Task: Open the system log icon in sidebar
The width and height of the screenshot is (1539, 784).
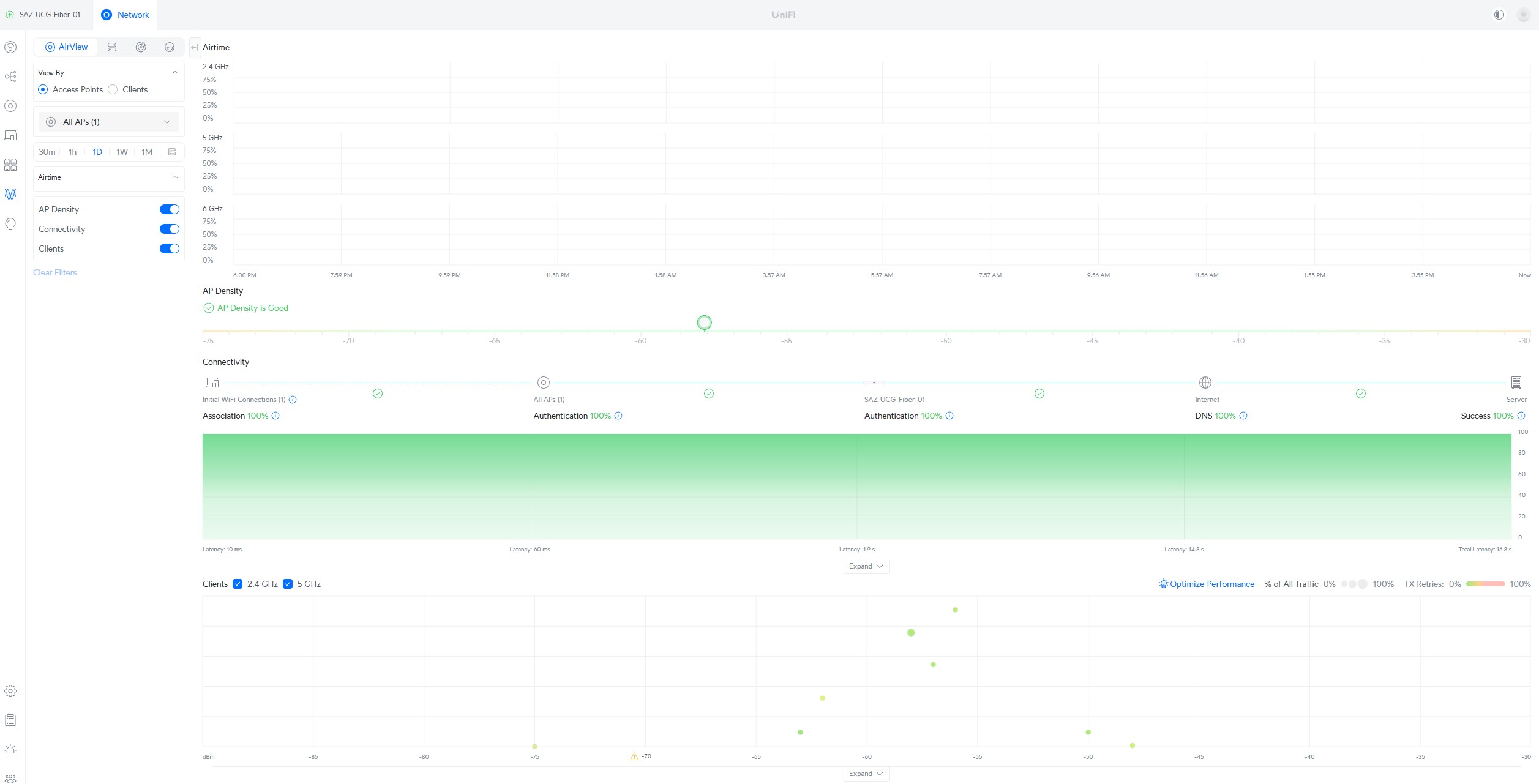Action: coord(10,720)
